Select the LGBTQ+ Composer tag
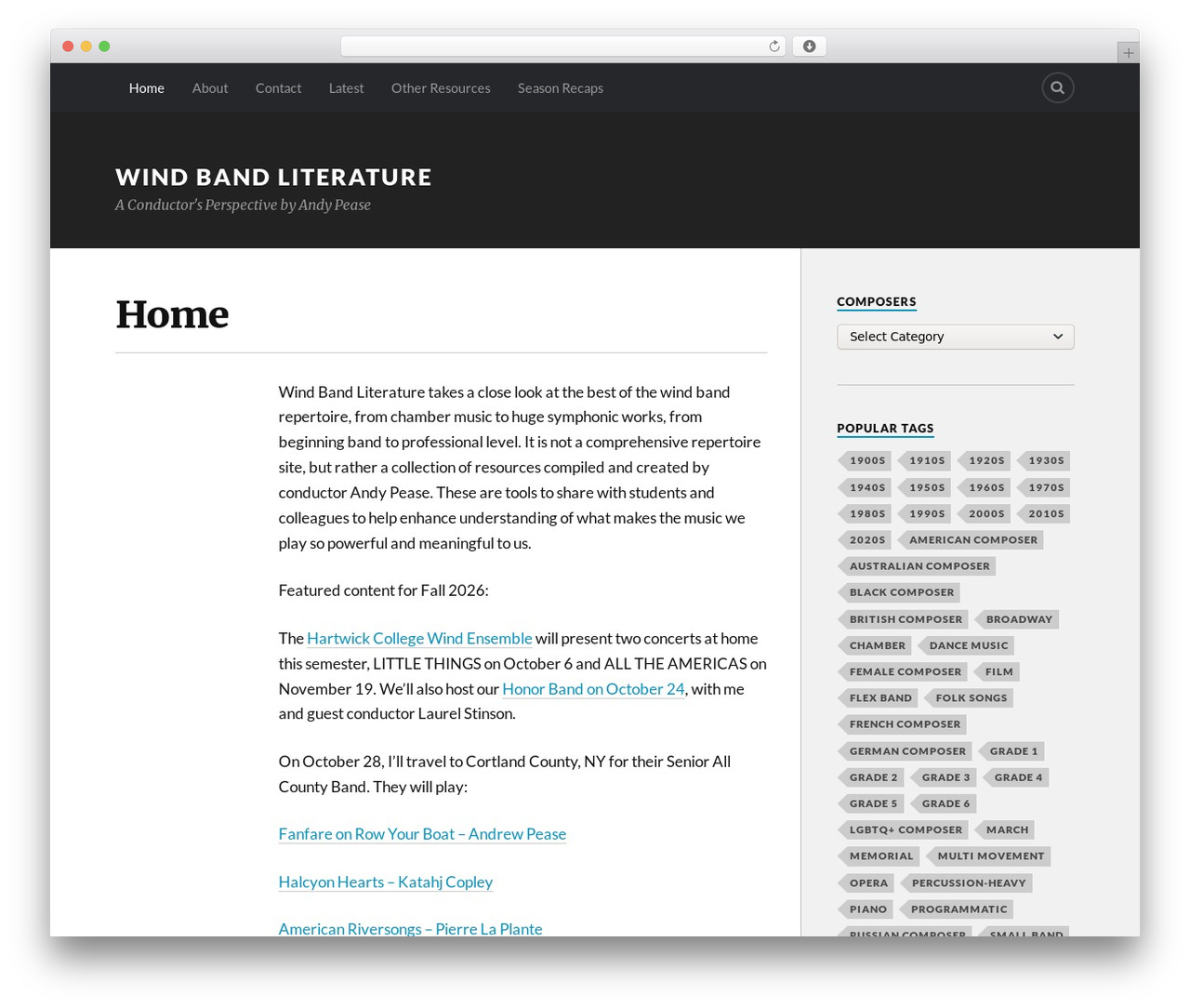This screenshot has height=1008, width=1190. point(903,829)
